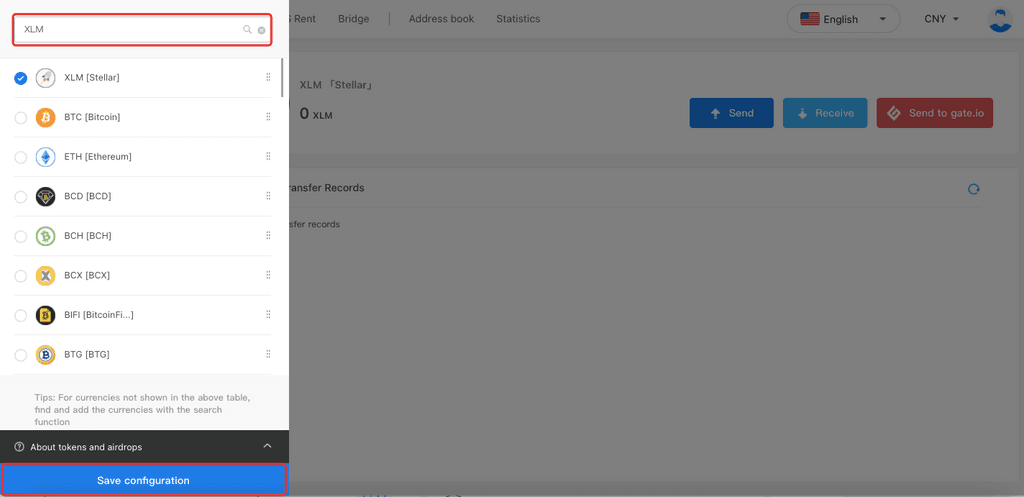Expand the About tokens and airdrops section
Viewport: 1024px width, 497px height.
click(267, 446)
